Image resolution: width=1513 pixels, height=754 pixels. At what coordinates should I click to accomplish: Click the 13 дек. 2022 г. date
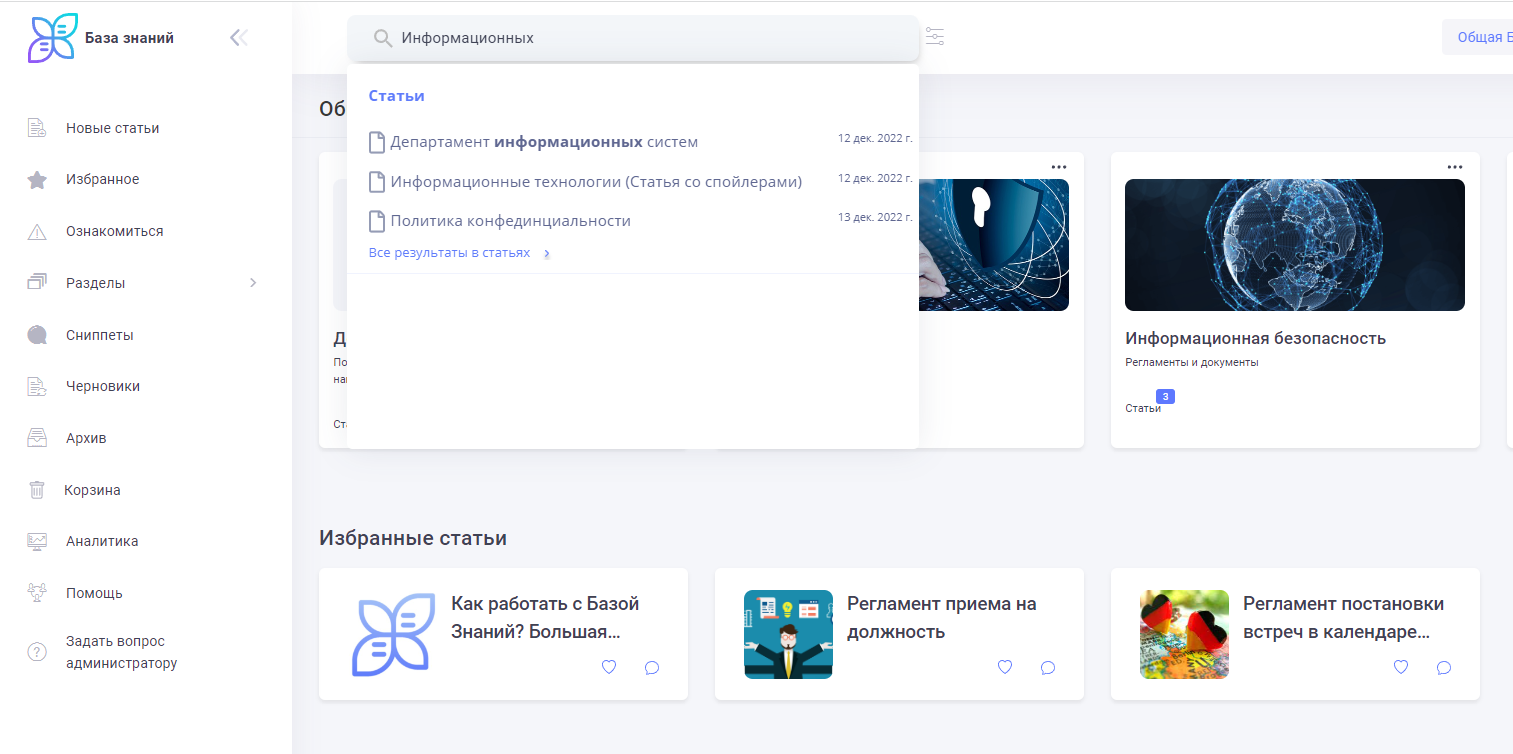coord(875,217)
